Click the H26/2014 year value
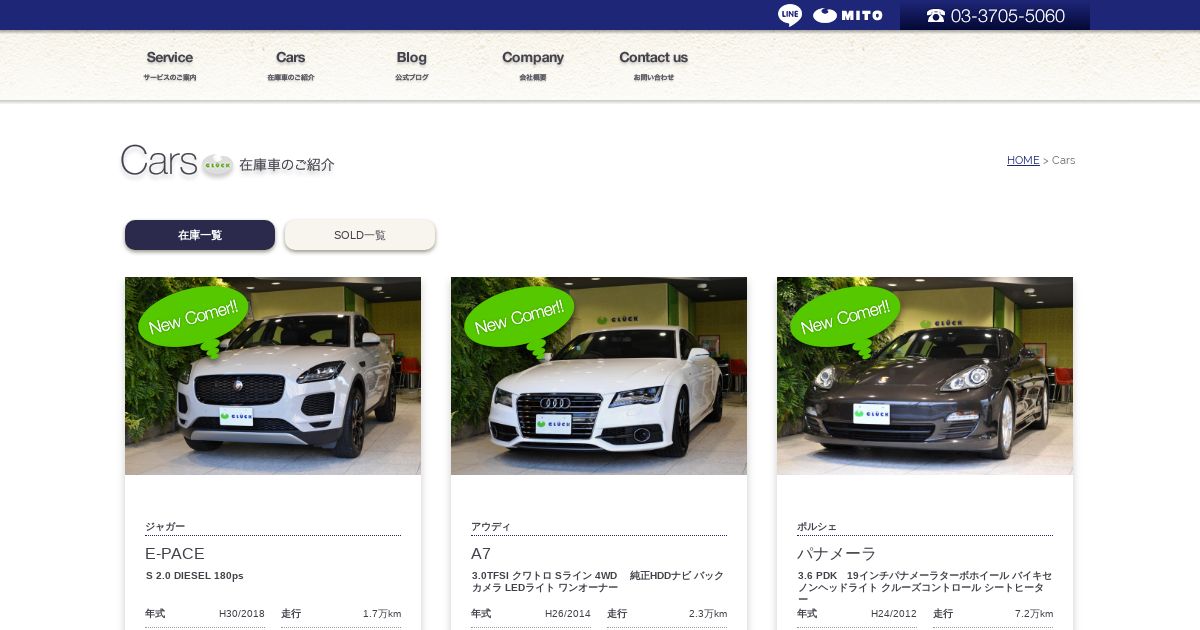Screen dimensions: 1200x630 (568, 614)
